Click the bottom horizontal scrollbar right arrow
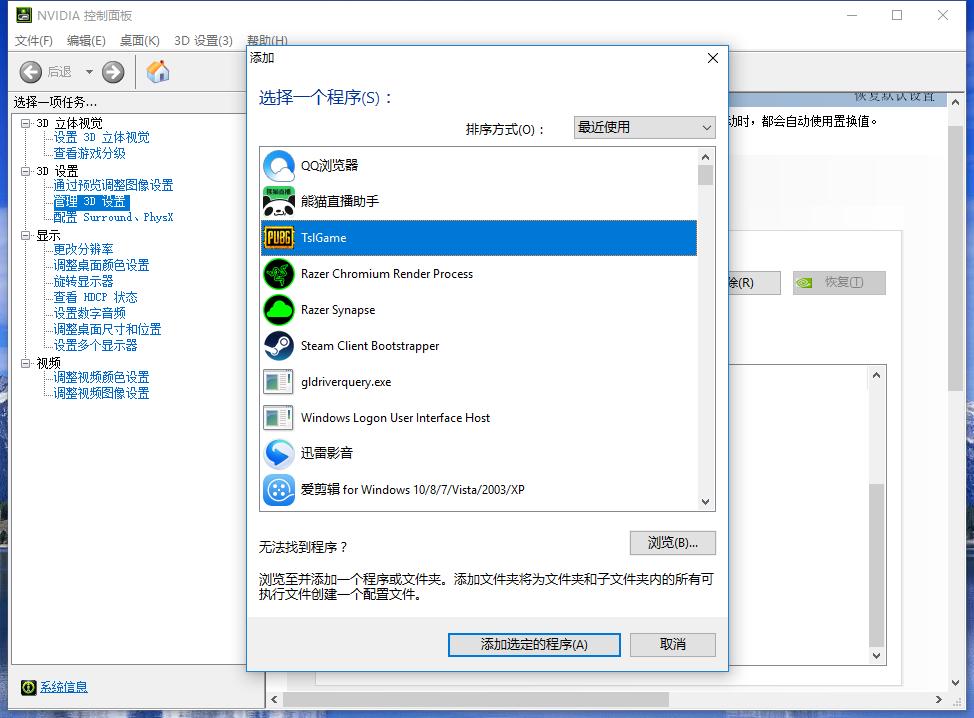The height and width of the screenshot is (718, 974). [939, 699]
